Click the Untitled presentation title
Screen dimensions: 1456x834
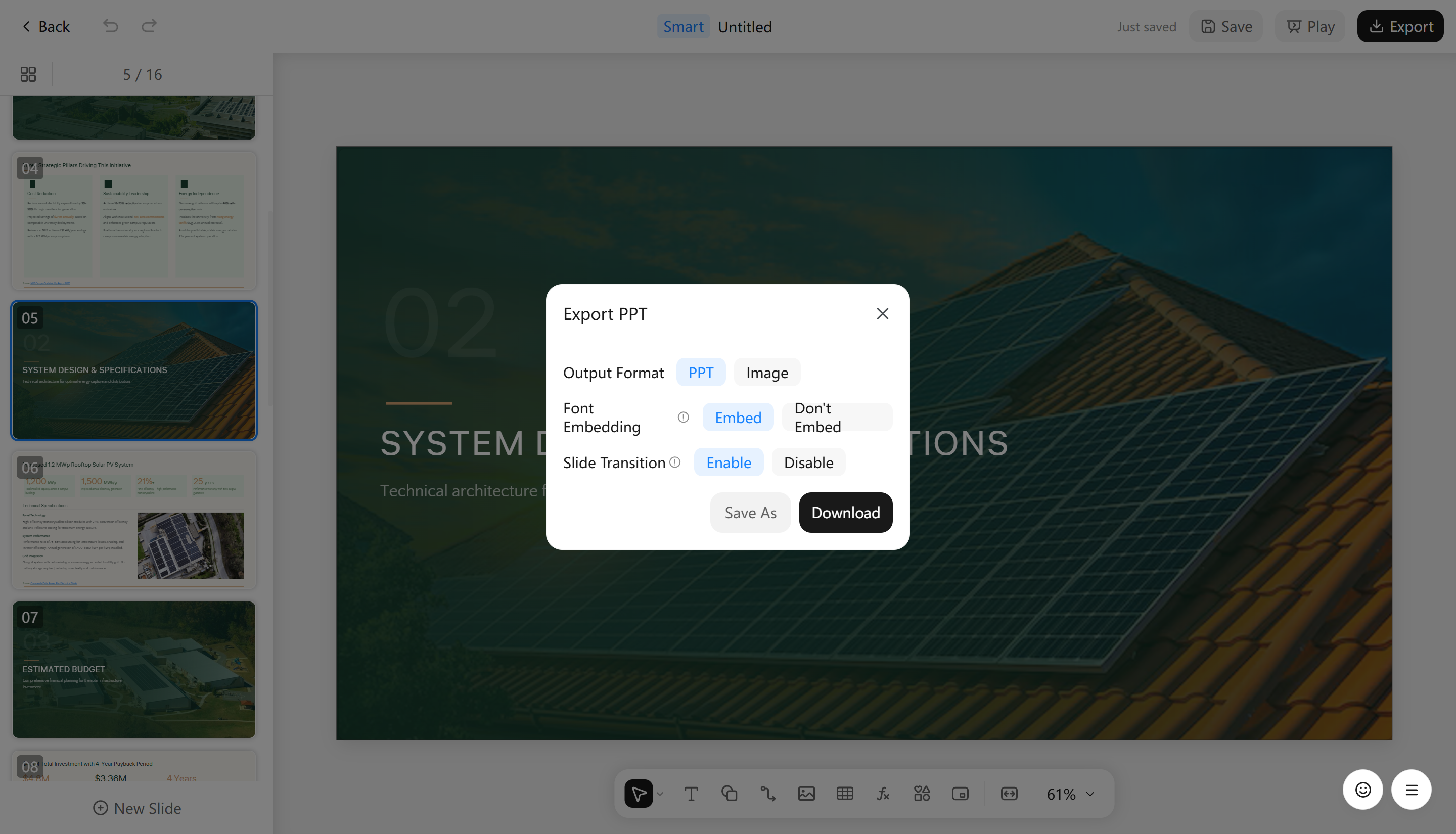745,27
